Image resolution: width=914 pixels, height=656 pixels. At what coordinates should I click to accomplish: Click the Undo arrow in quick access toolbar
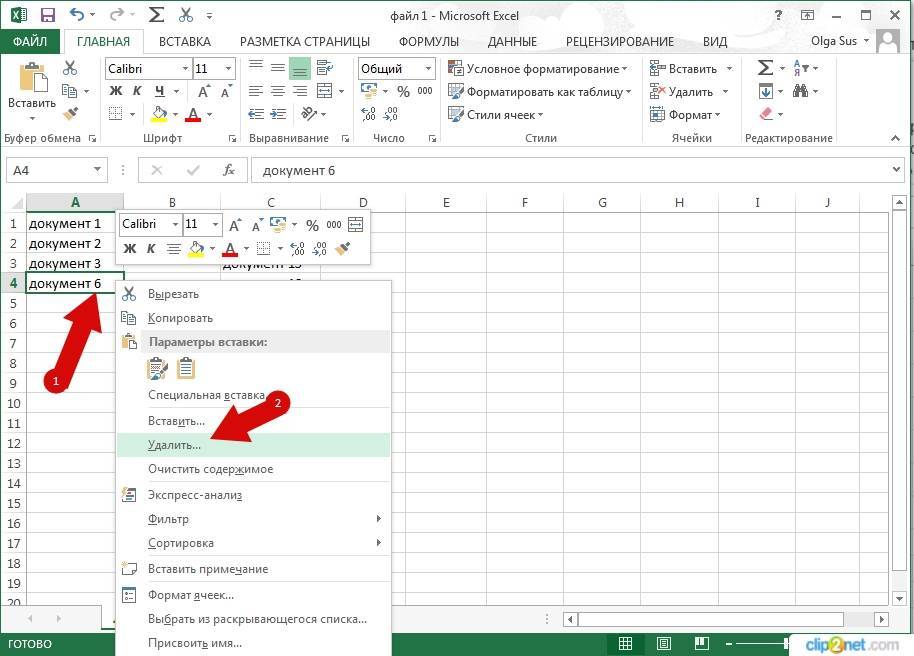(x=76, y=15)
